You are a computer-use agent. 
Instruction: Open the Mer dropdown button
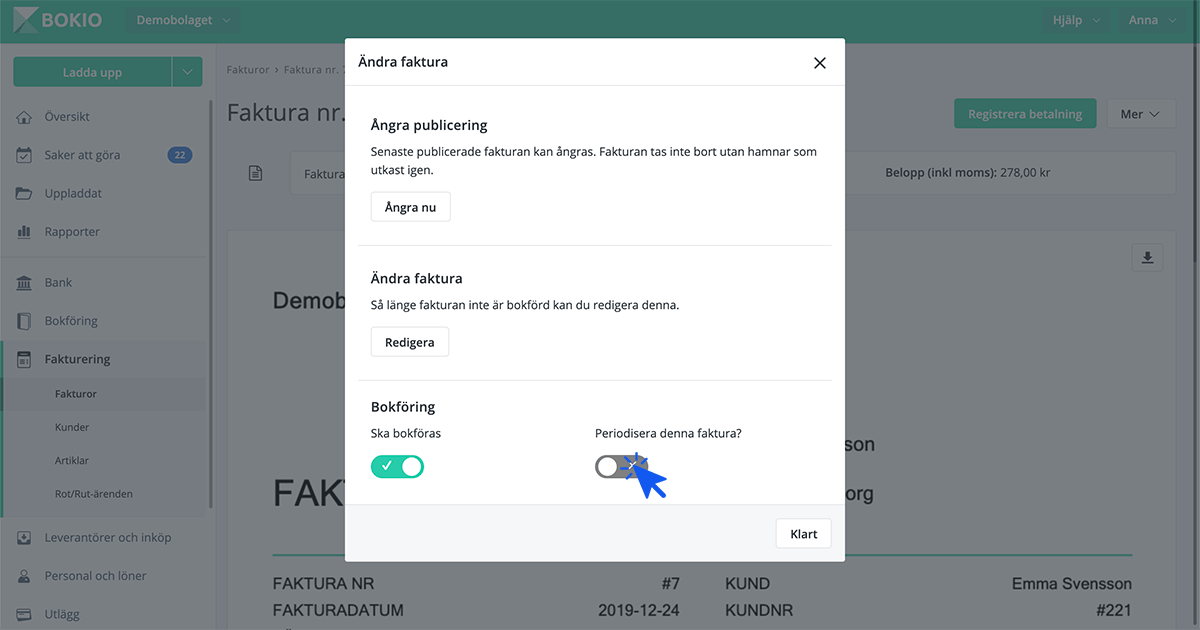click(1140, 114)
